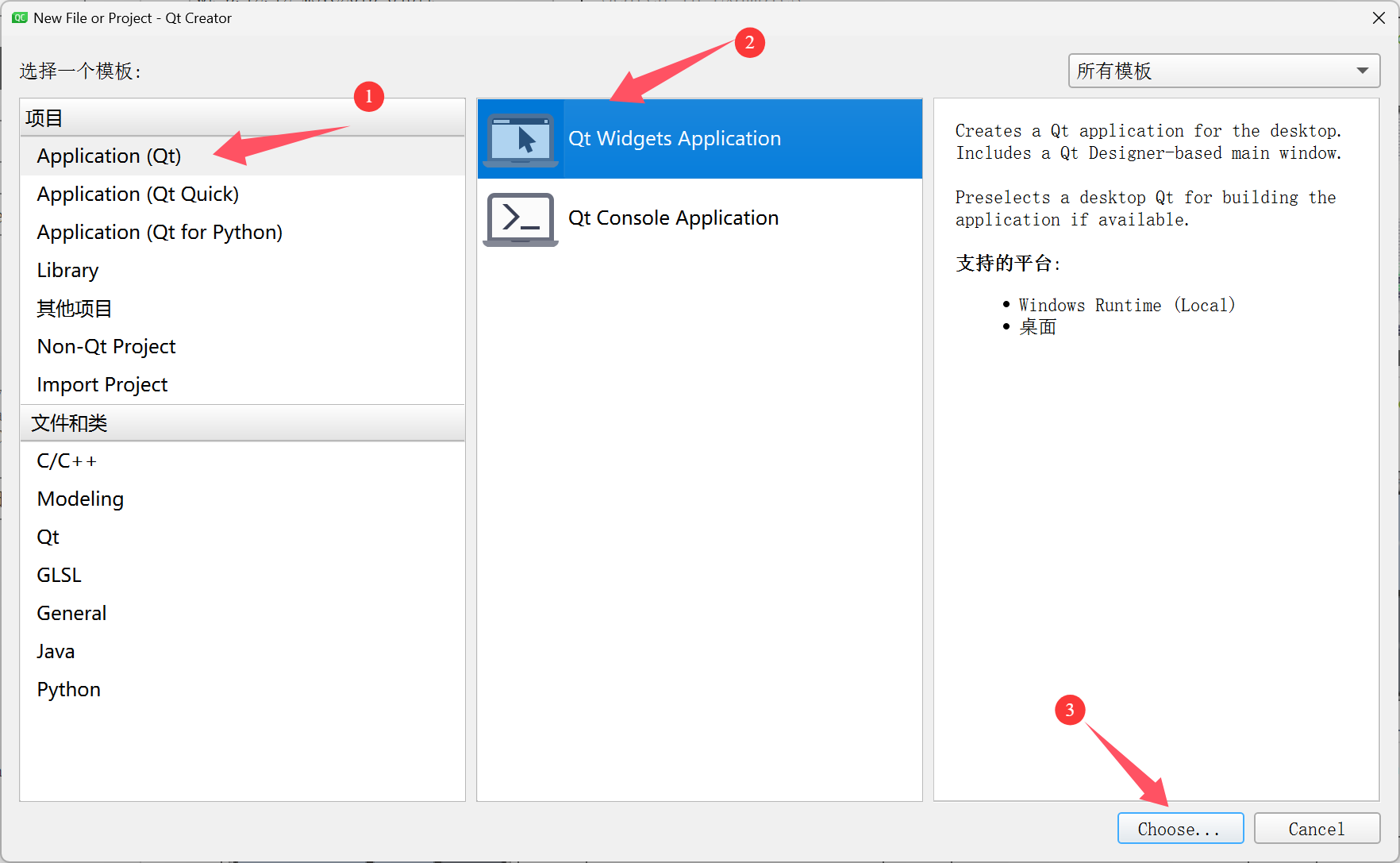1400x863 pixels.
Task: Open the 所有模板 template filter dropdown
Action: [1224, 71]
